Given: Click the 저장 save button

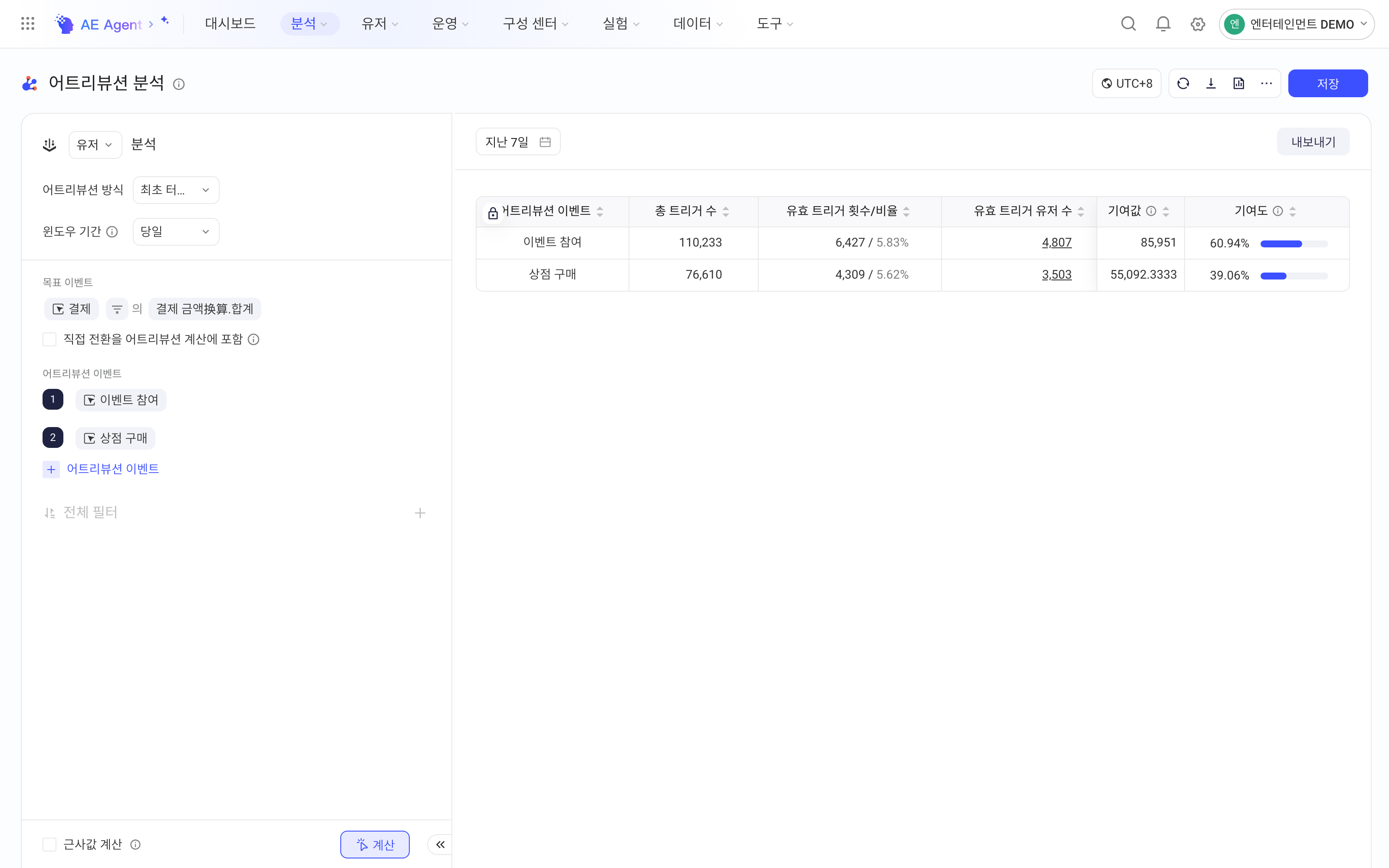Looking at the screenshot, I should tap(1328, 84).
